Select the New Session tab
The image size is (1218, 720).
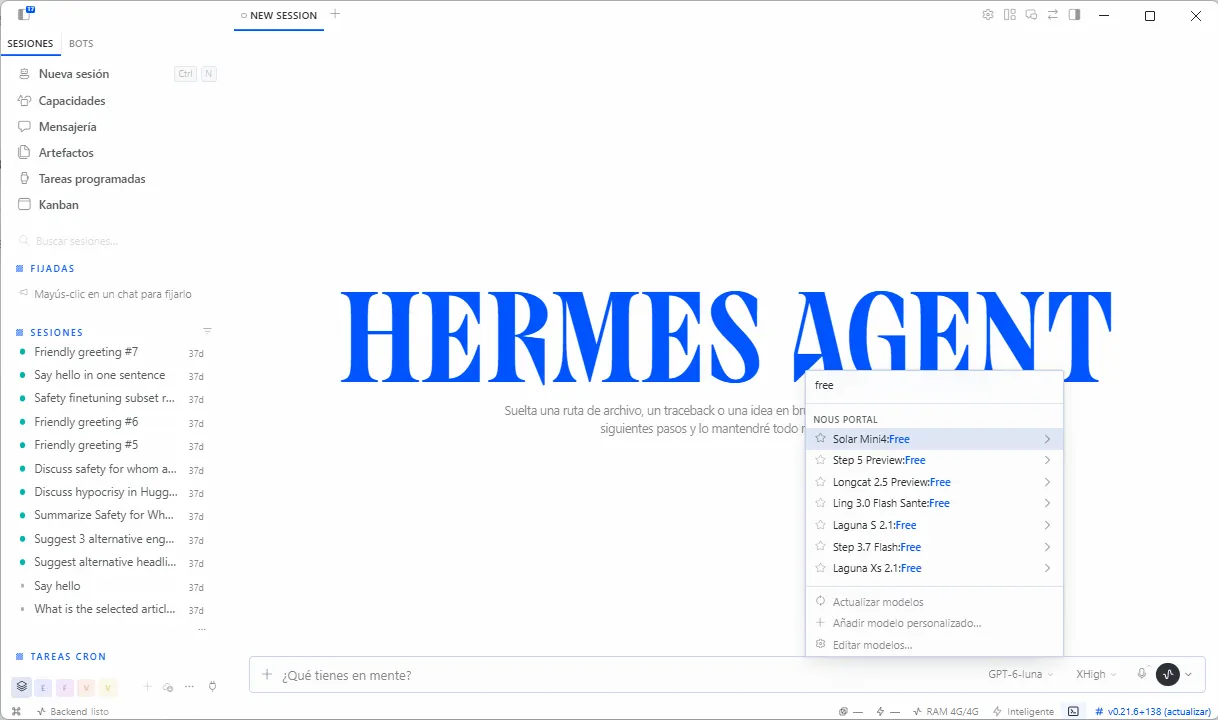[x=279, y=16]
